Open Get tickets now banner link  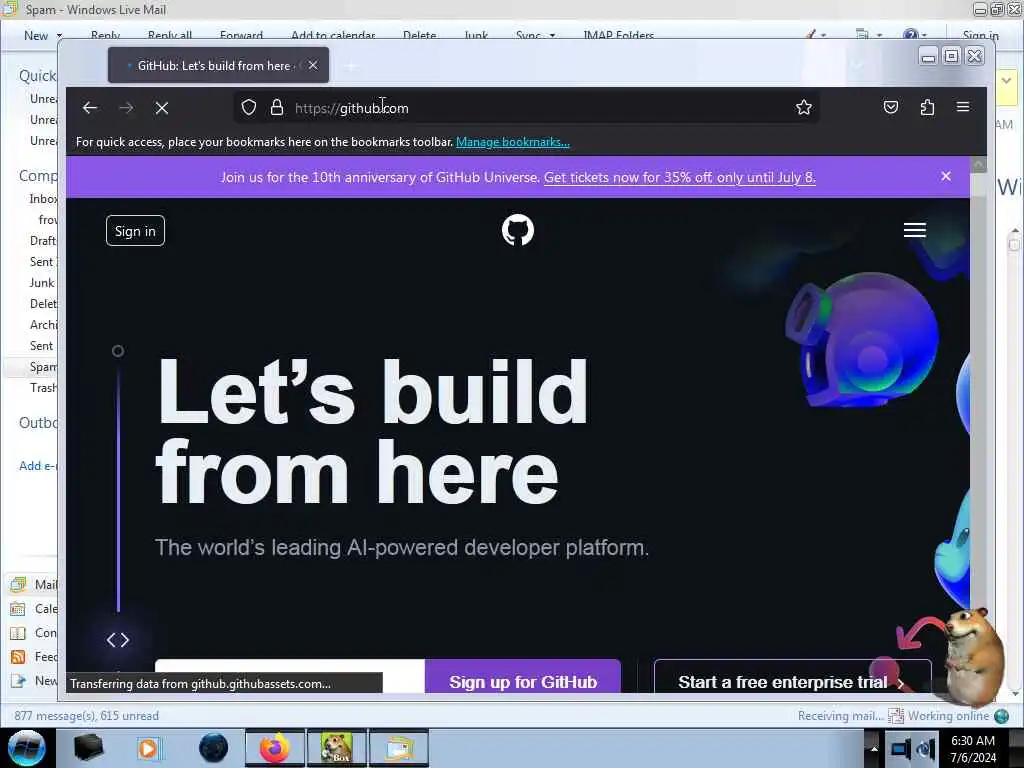coord(680,177)
